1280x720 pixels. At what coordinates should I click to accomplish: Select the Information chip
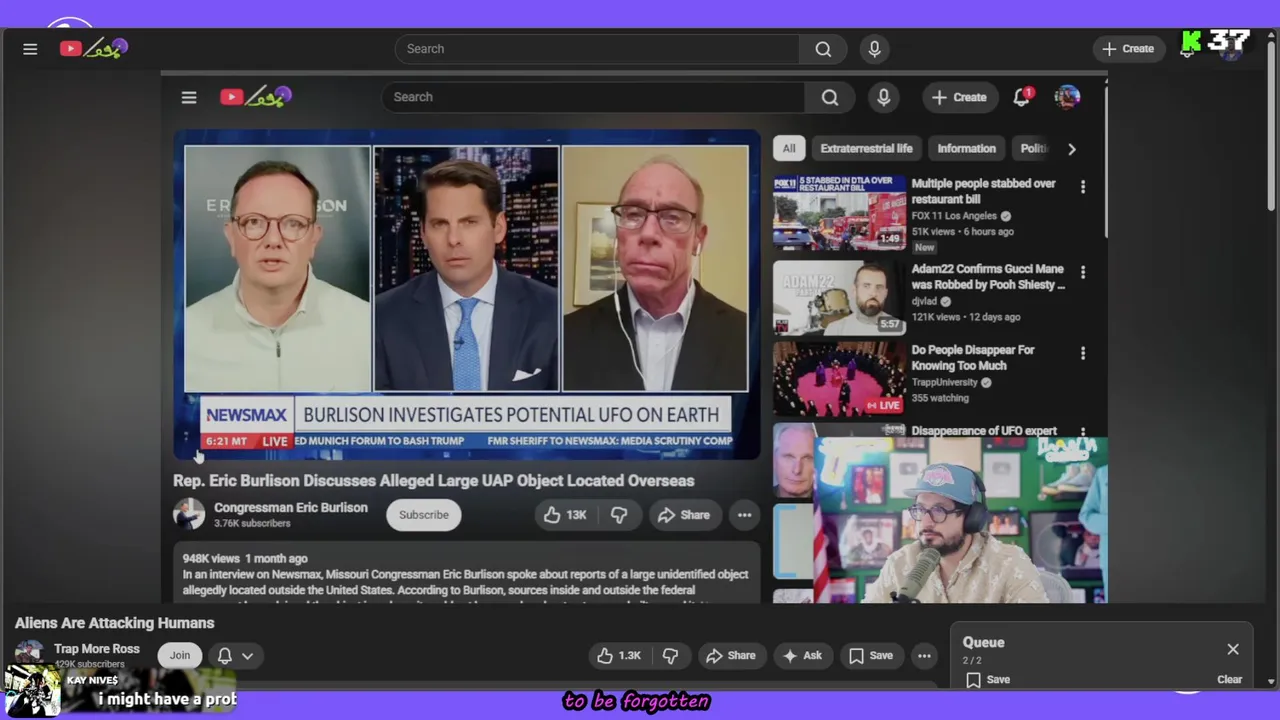click(966, 149)
